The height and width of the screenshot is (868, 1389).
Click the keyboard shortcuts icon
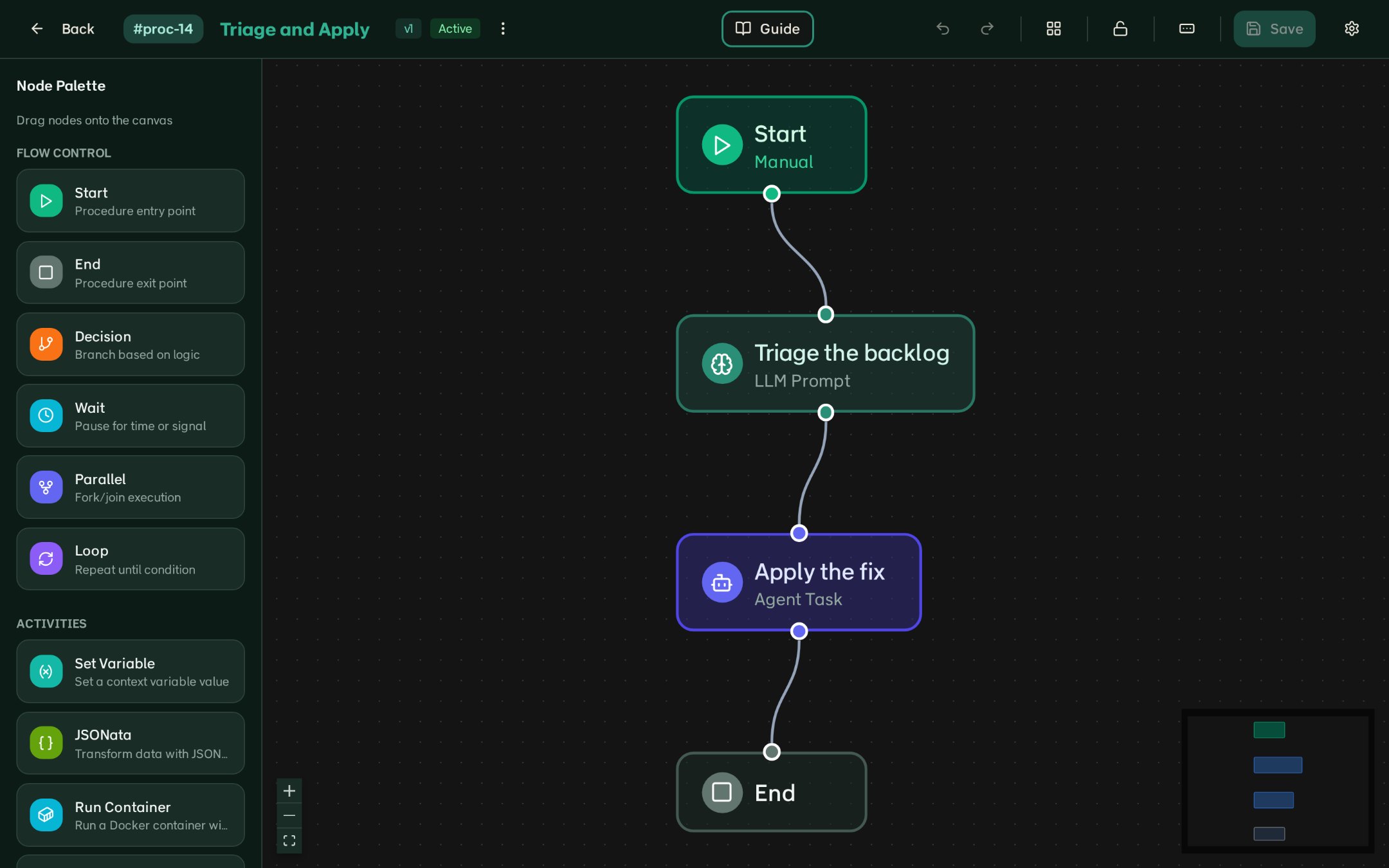(x=1186, y=28)
